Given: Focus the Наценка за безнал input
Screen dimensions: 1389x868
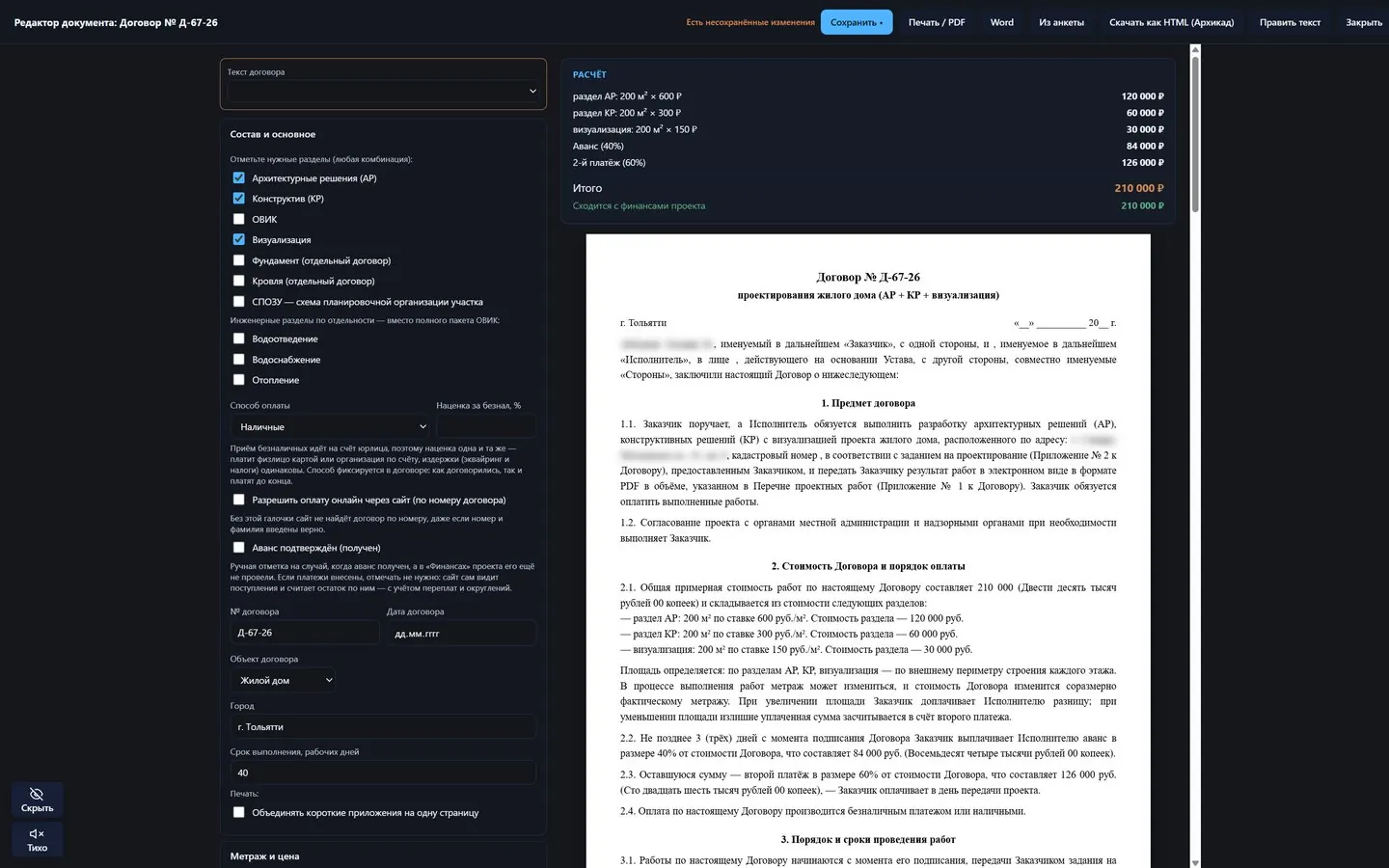Looking at the screenshot, I should (486, 426).
